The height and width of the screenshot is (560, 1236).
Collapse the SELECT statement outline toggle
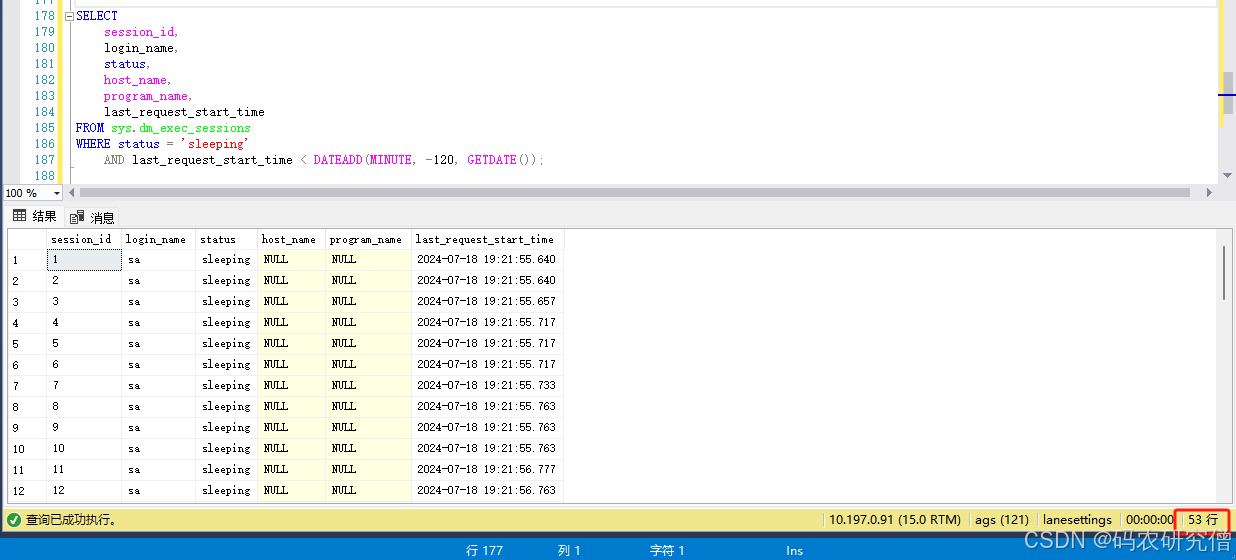[68, 16]
